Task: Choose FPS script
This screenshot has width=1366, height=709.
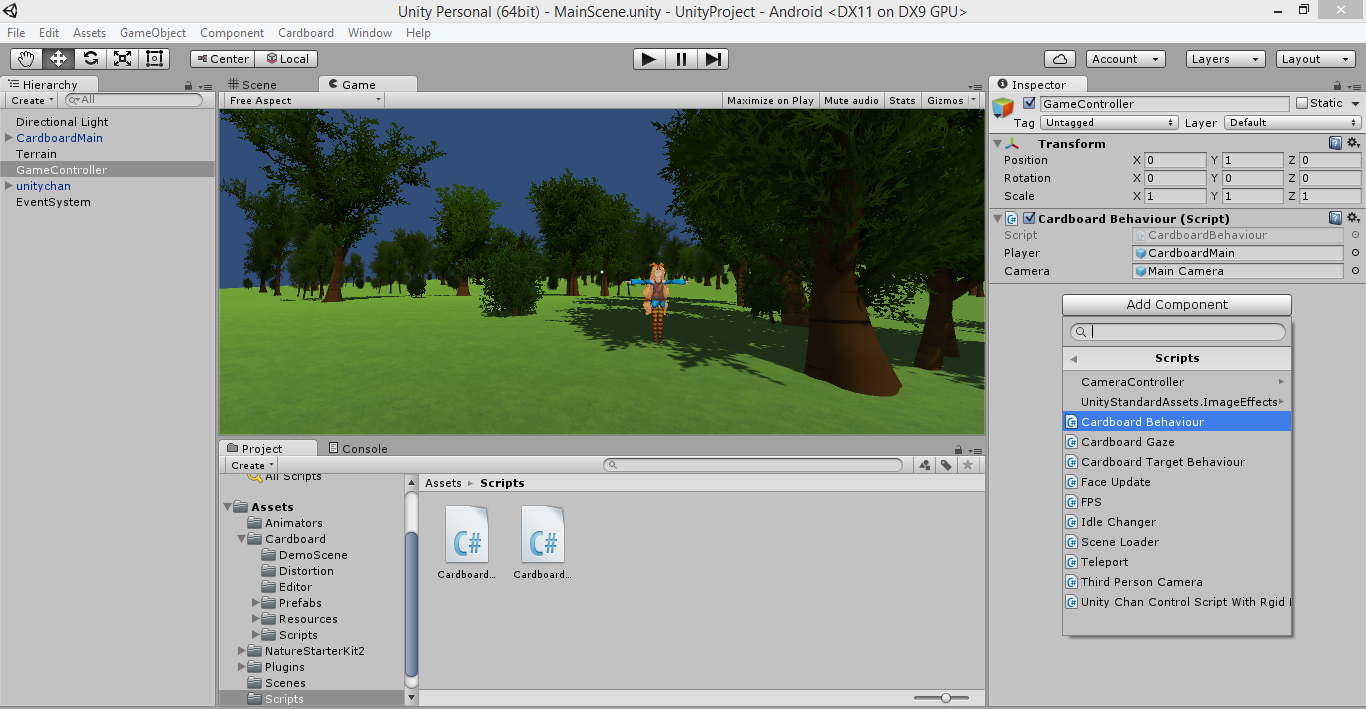Action: tap(1177, 502)
